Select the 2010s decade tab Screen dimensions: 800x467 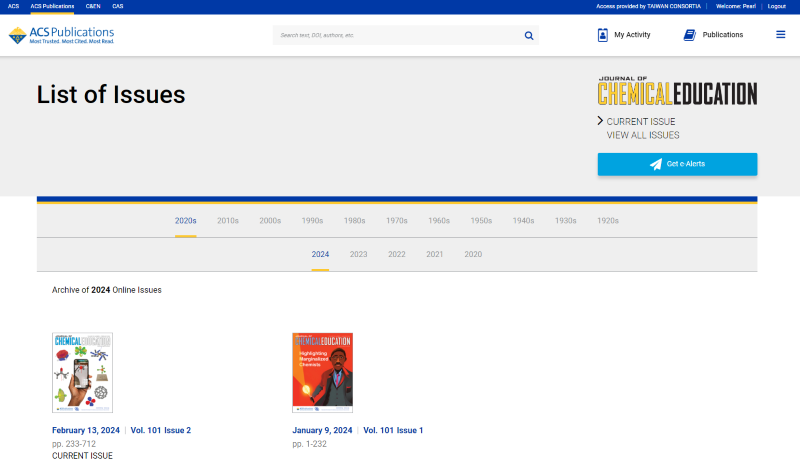[228, 221]
